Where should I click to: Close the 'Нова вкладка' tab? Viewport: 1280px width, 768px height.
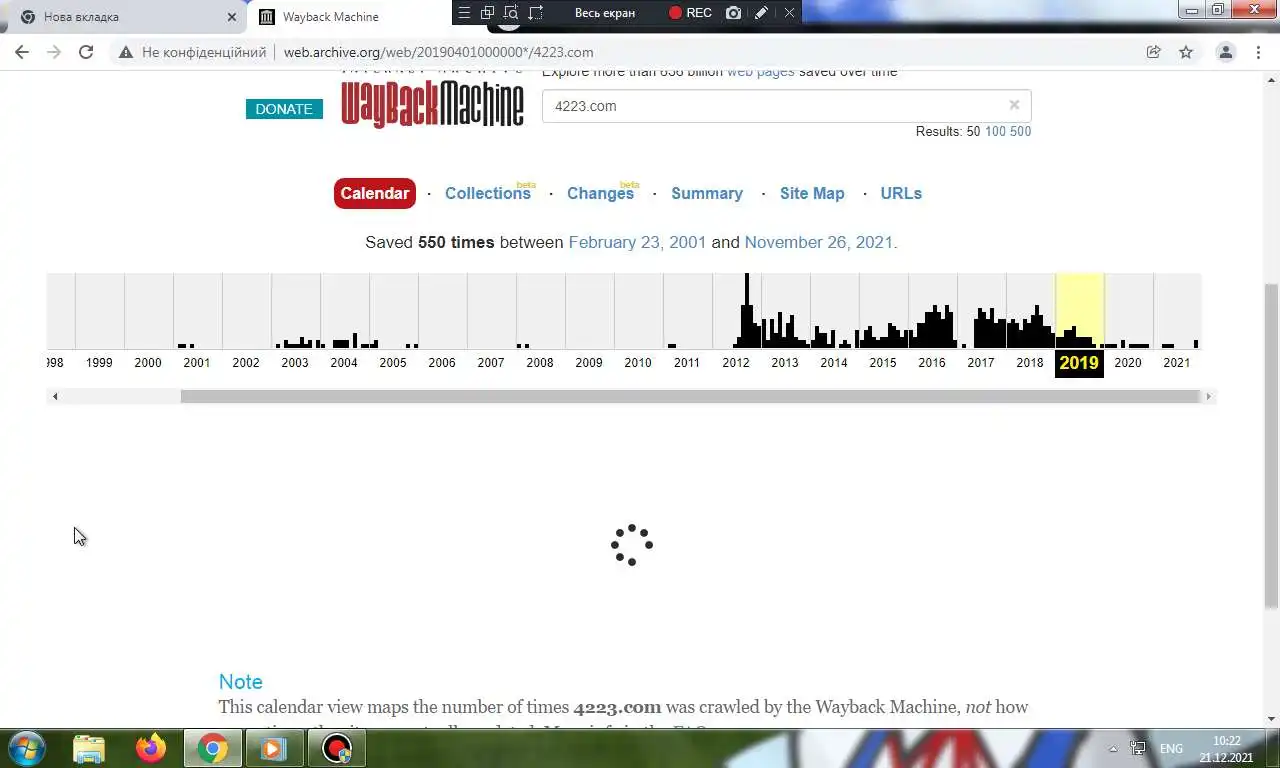[x=232, y=17]
